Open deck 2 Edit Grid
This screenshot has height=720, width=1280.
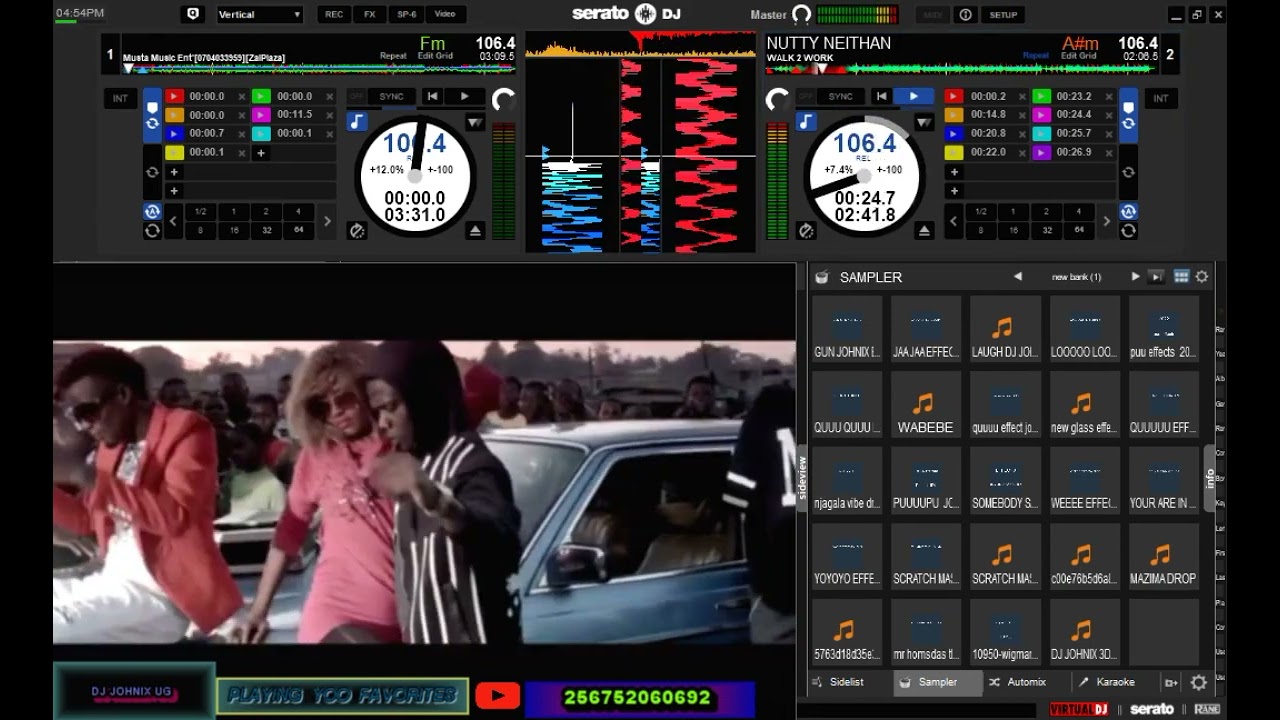tap(1079, 56)
